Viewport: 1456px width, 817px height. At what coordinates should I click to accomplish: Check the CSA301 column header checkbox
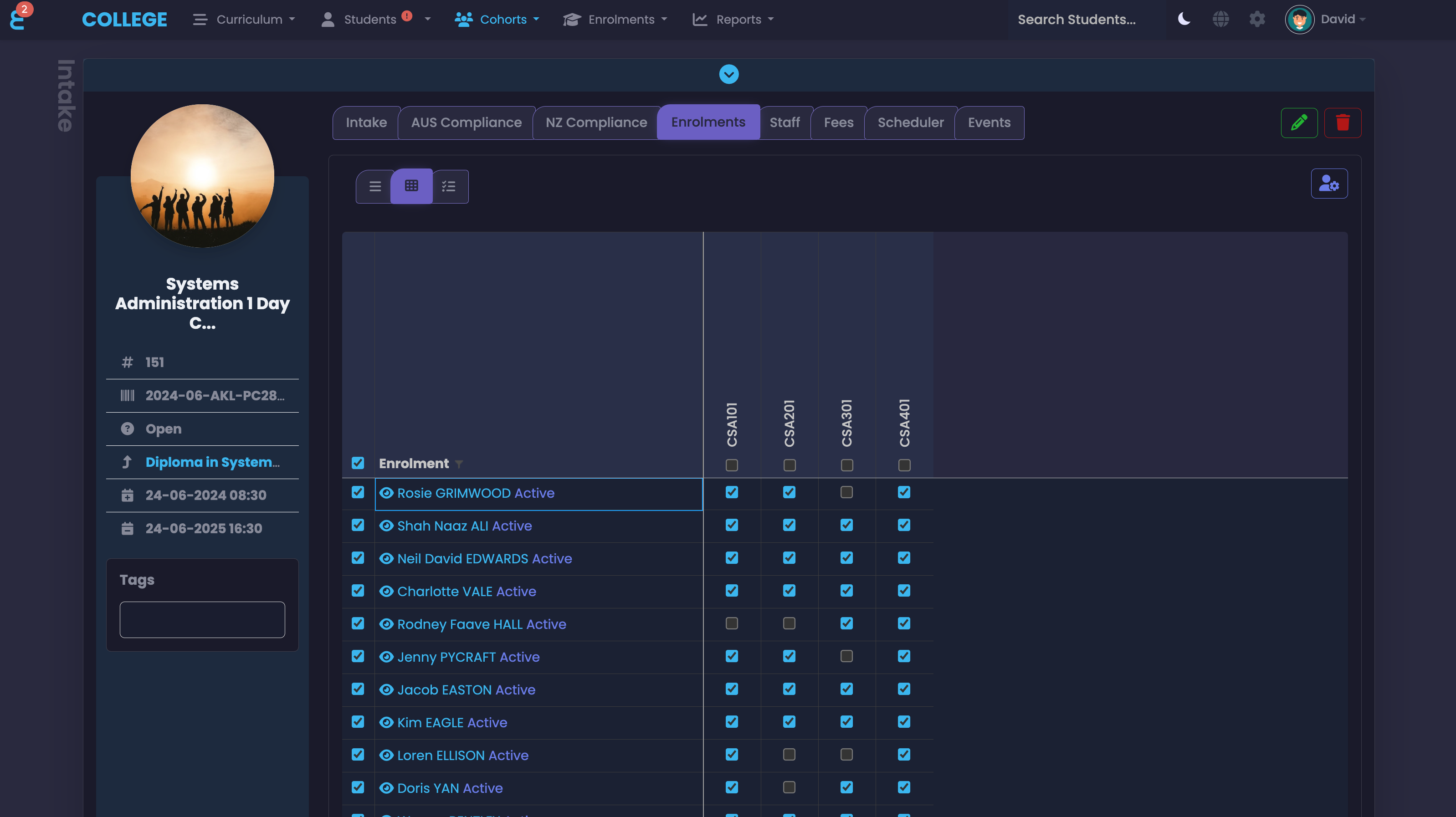[x=846, y=465]
